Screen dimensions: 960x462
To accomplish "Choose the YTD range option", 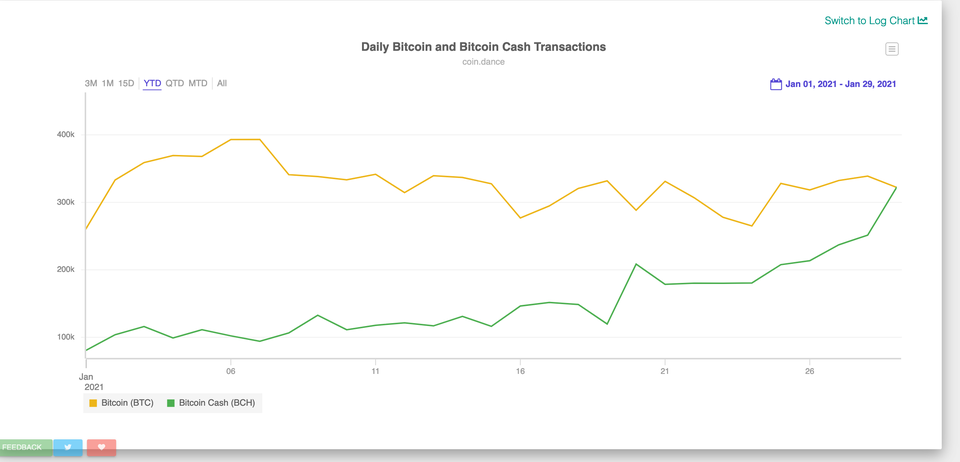I will (x=152, y=83).
